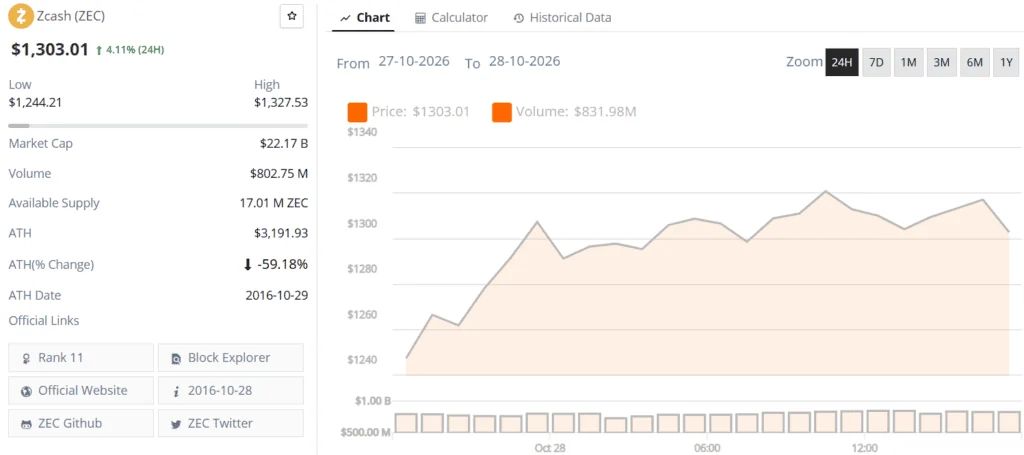Image resolution: width=1024 pixels, height=455 pixels.
Task: Select the 1M zoom range
Action: (x=908, y=63)
